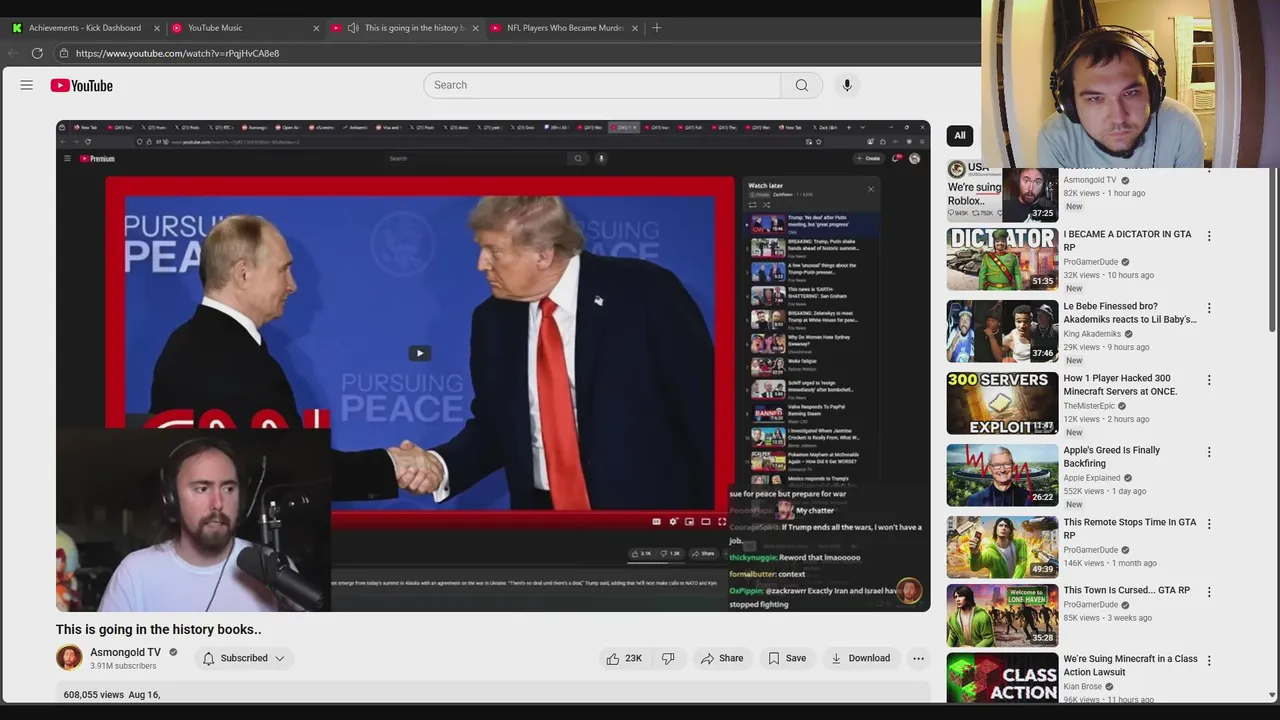Open This Town Is Cursed thumbnail 35:28
Screen dimensions: 1280x720
click(x=1002, y=615)
